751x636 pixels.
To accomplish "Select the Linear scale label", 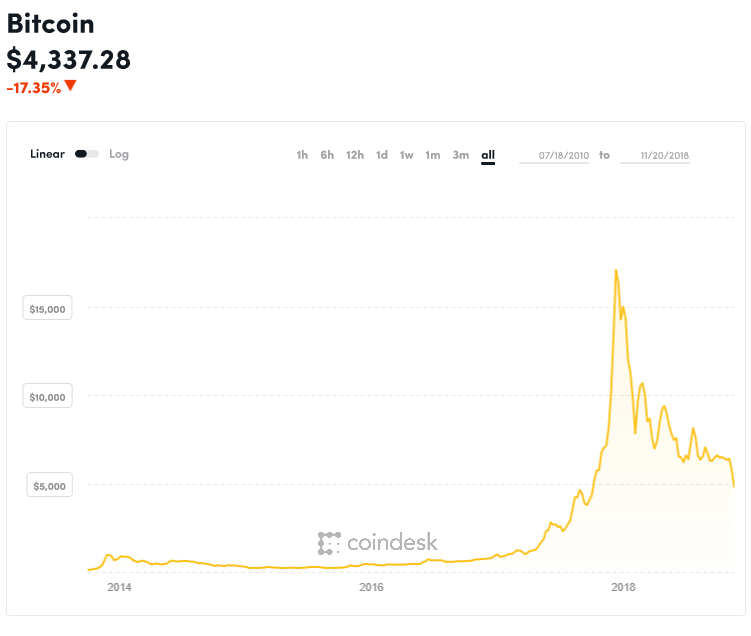I will (x=47, y=154).
